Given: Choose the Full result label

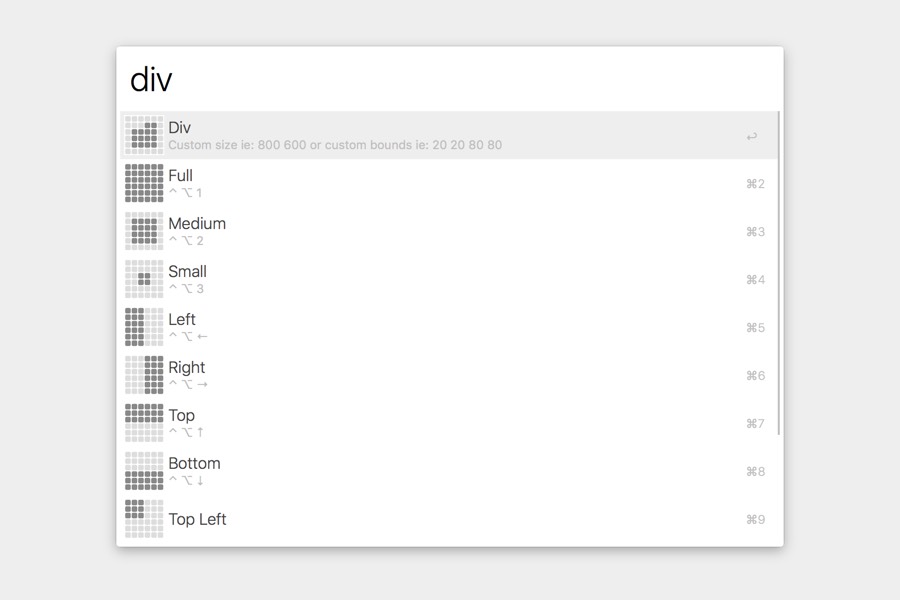Looking at the screenshot, I should point(181,176).
